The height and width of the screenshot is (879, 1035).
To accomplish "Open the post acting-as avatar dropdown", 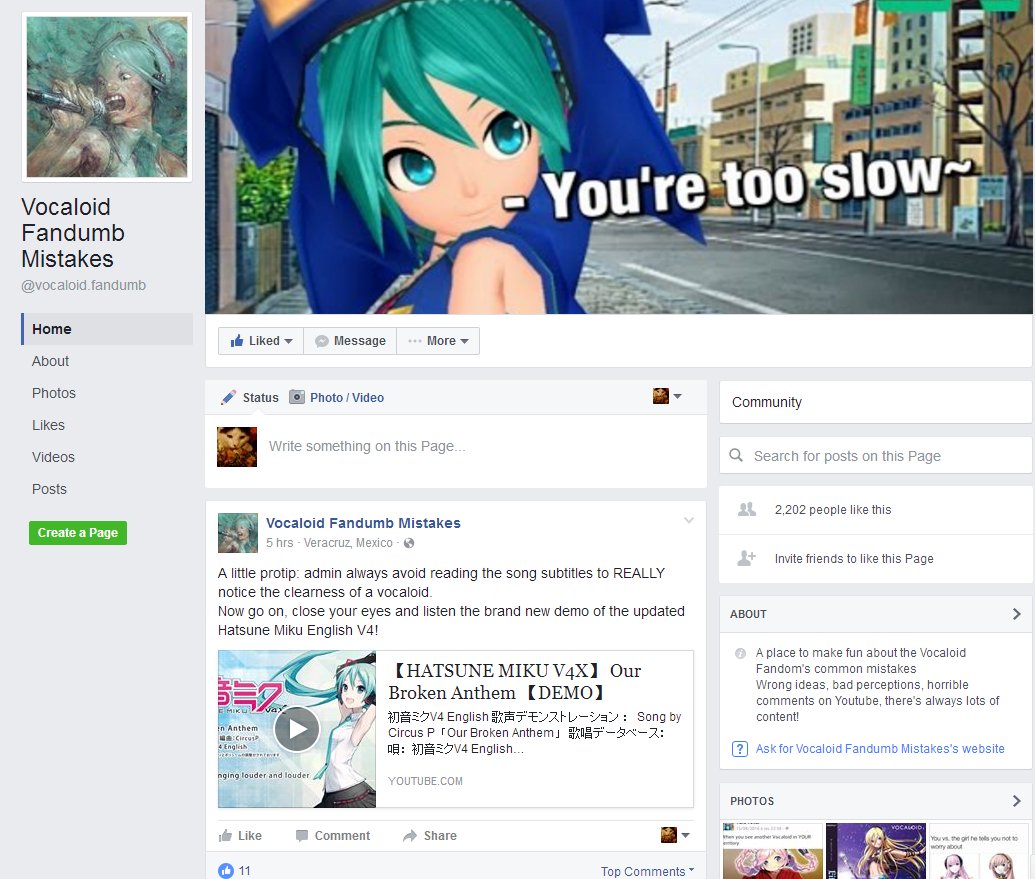I will point(675,835).
